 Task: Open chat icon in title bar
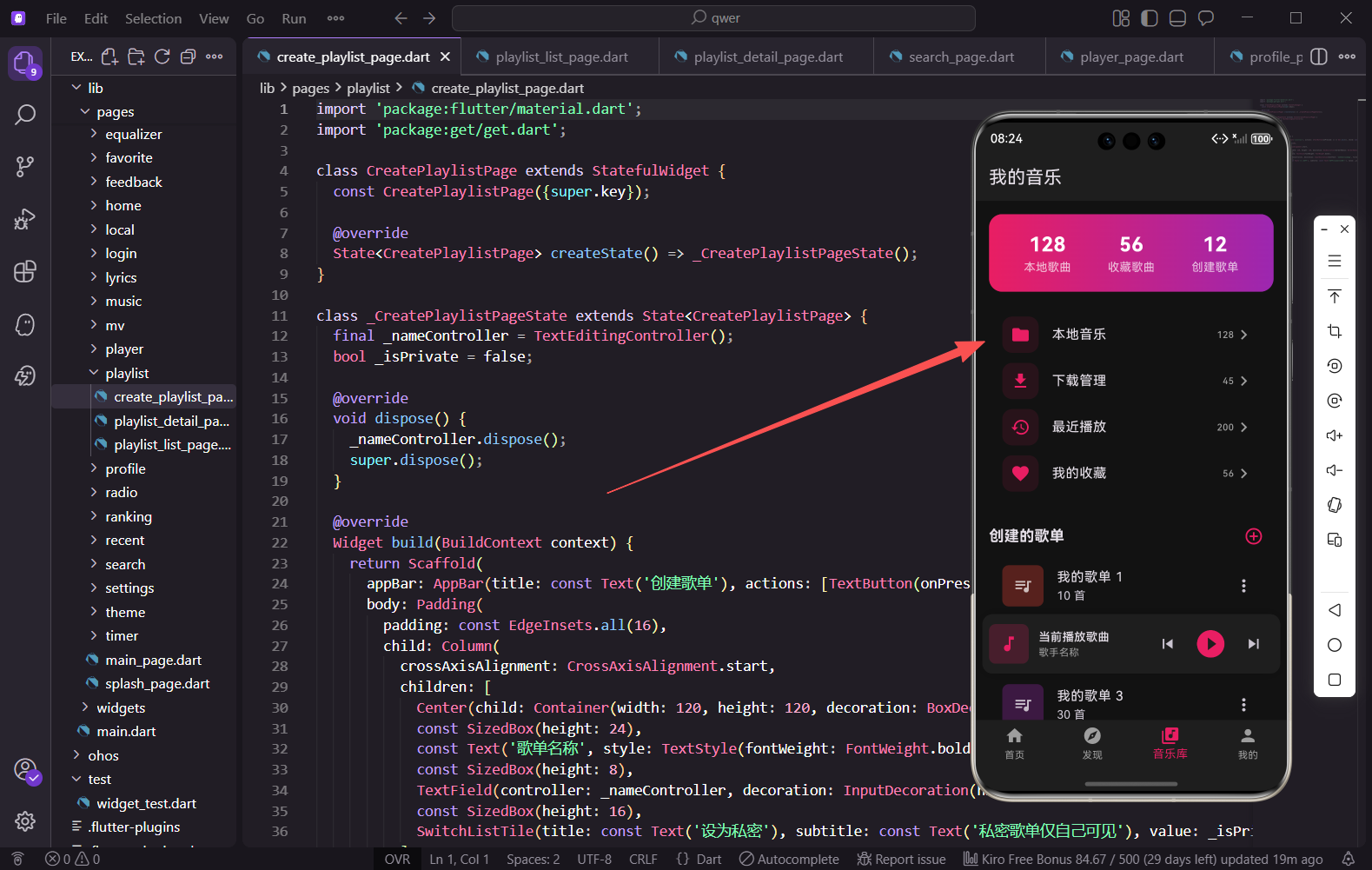tap(1206, 18)
